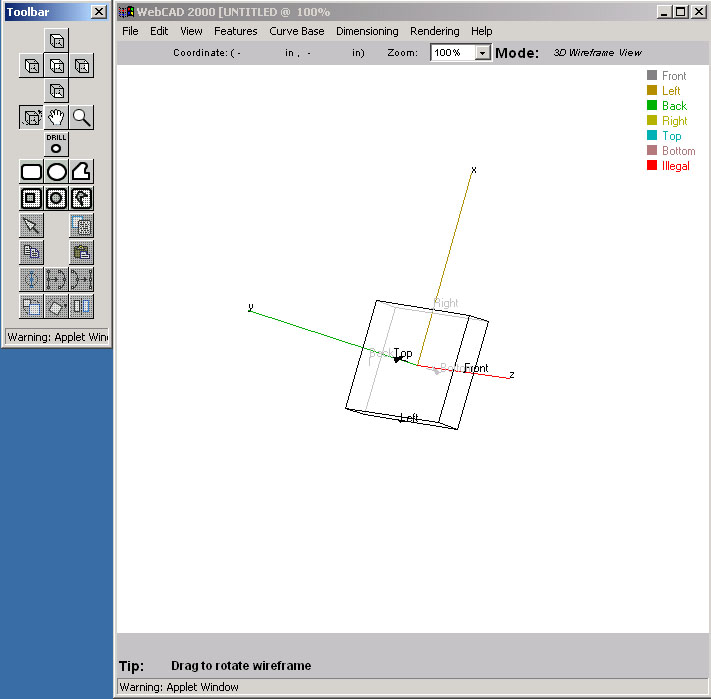Select the circular pocket tool
The image size is (711, 699).
click(x=57, y=198)
